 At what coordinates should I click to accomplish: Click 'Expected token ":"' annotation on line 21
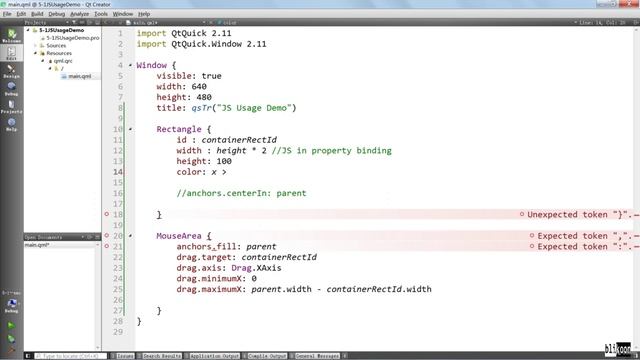tap(584, 246)
